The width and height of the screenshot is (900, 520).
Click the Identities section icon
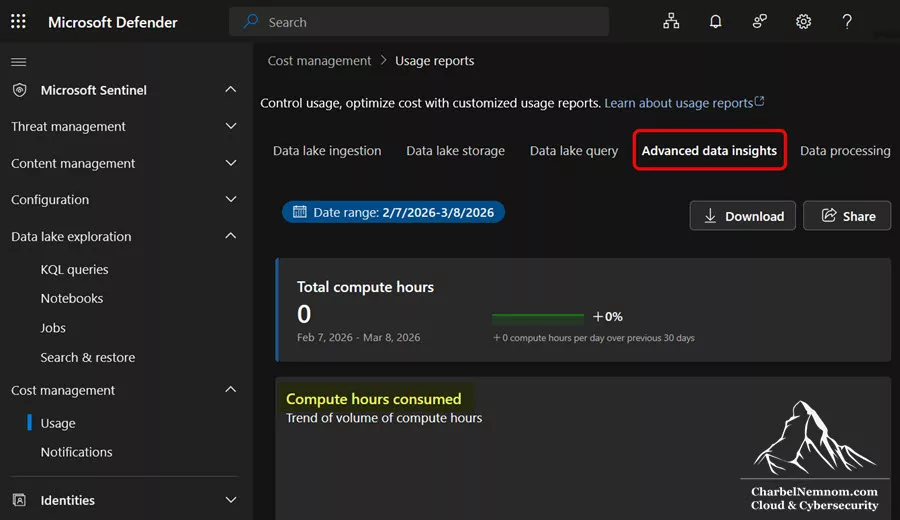[x=19, y=500]
